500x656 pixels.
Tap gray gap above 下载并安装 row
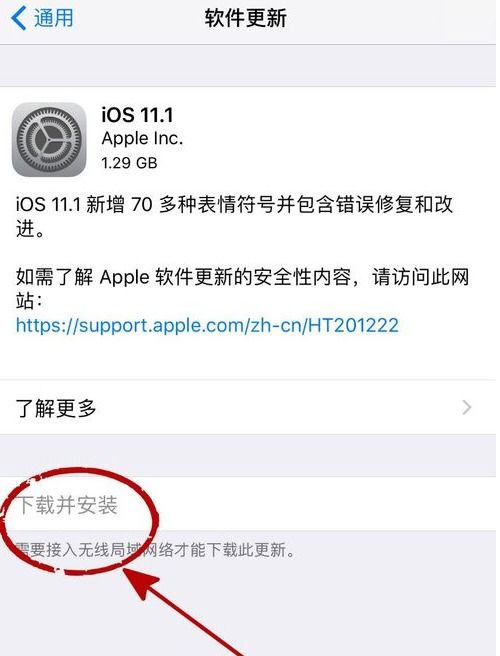pos(248,455)
